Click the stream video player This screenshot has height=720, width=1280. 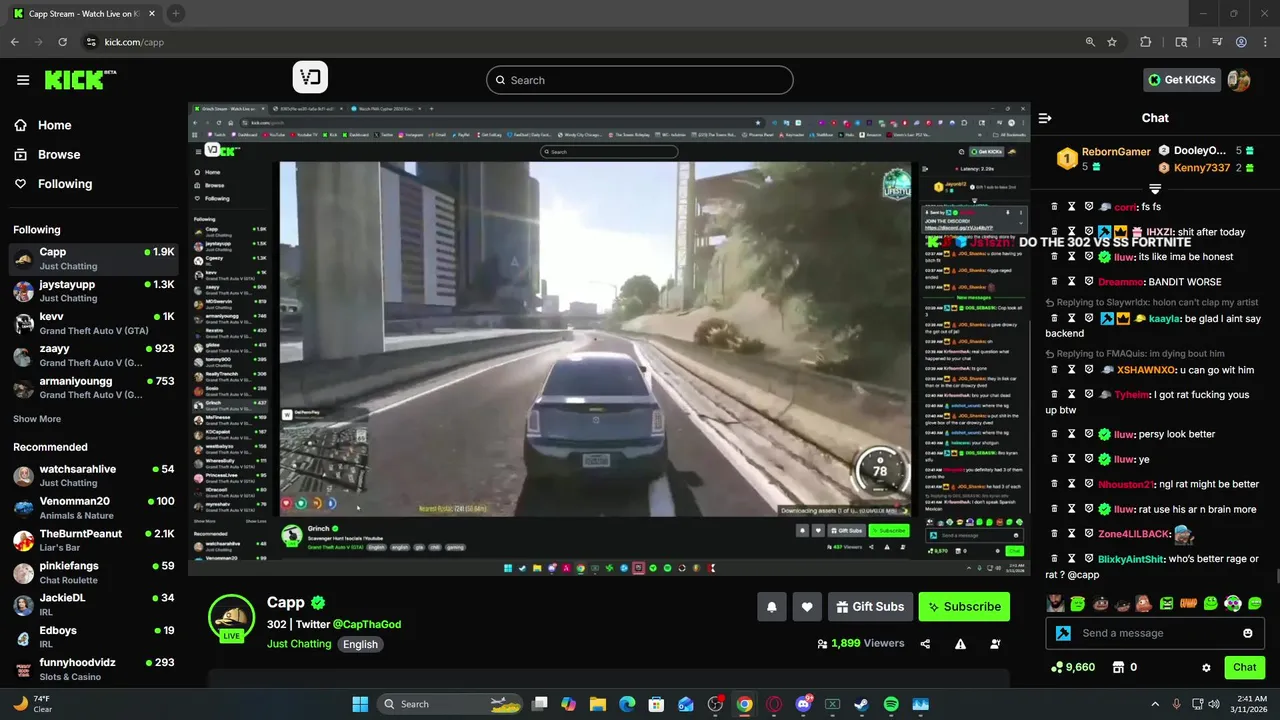tap(609, 339)
